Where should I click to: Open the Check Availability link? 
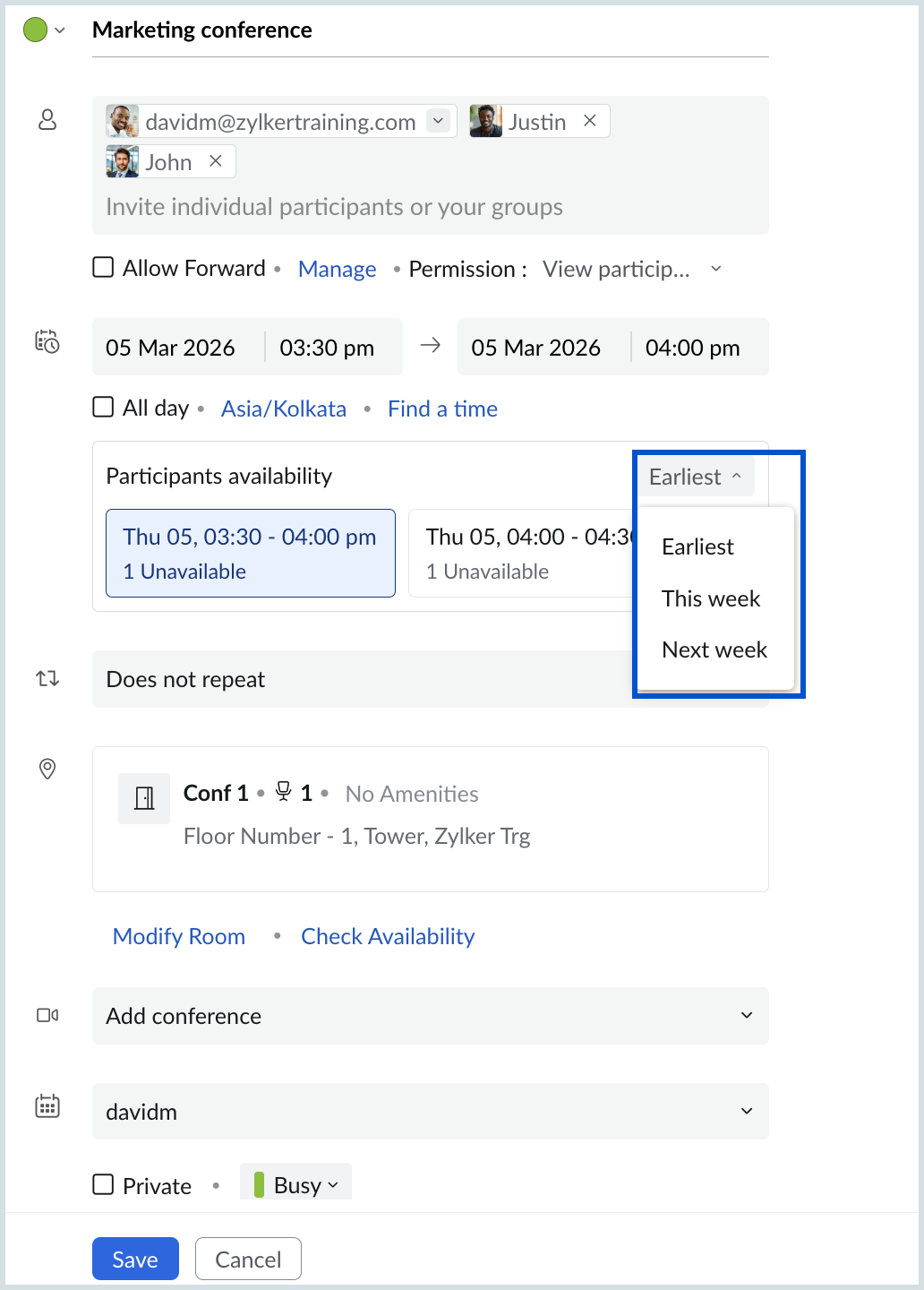[x=388, y=935]
